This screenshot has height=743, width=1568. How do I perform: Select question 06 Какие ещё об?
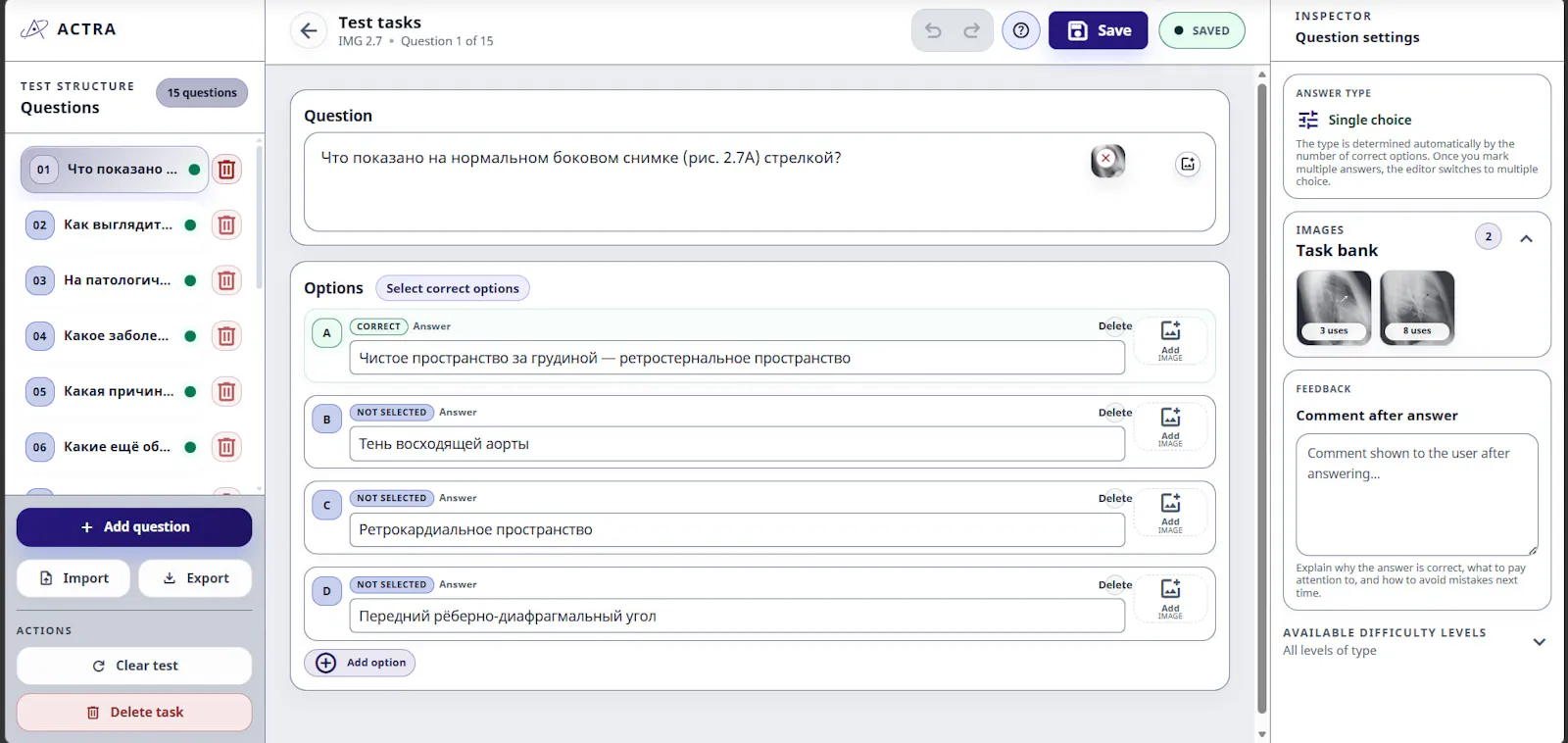point(114,447)
